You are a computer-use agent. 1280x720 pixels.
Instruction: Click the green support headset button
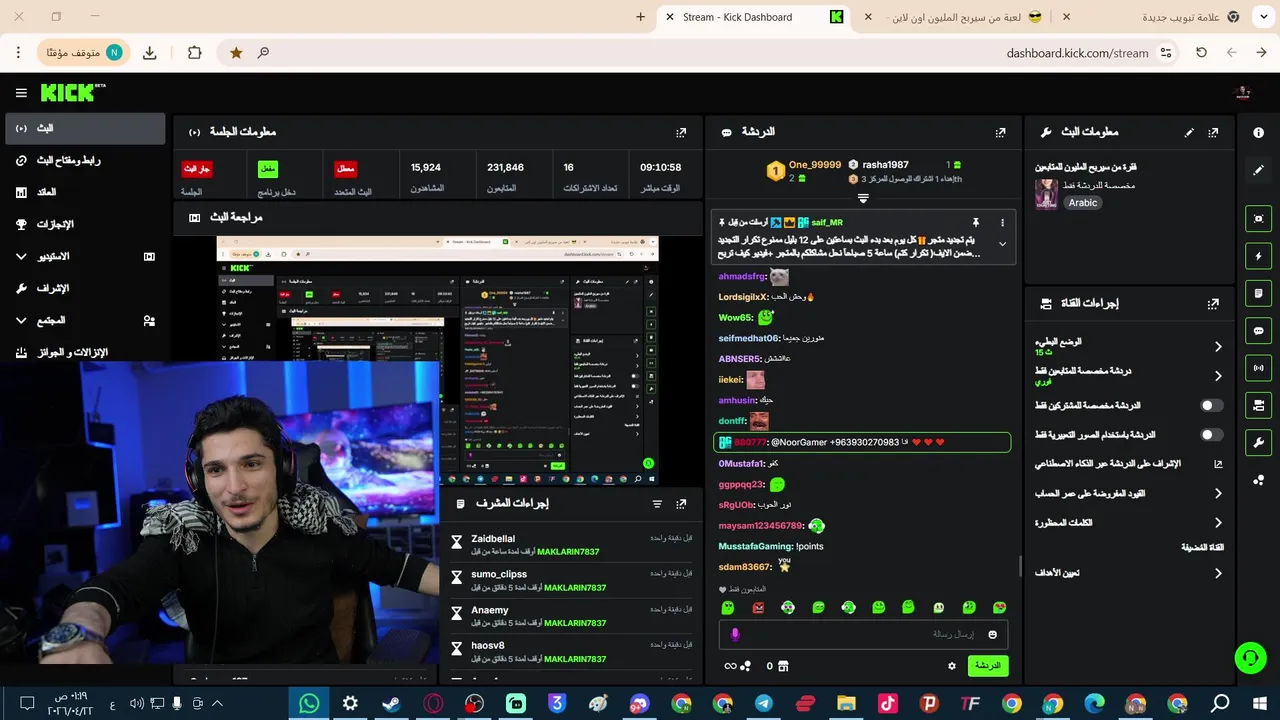pyautogui.click(x=1250, y=657)
